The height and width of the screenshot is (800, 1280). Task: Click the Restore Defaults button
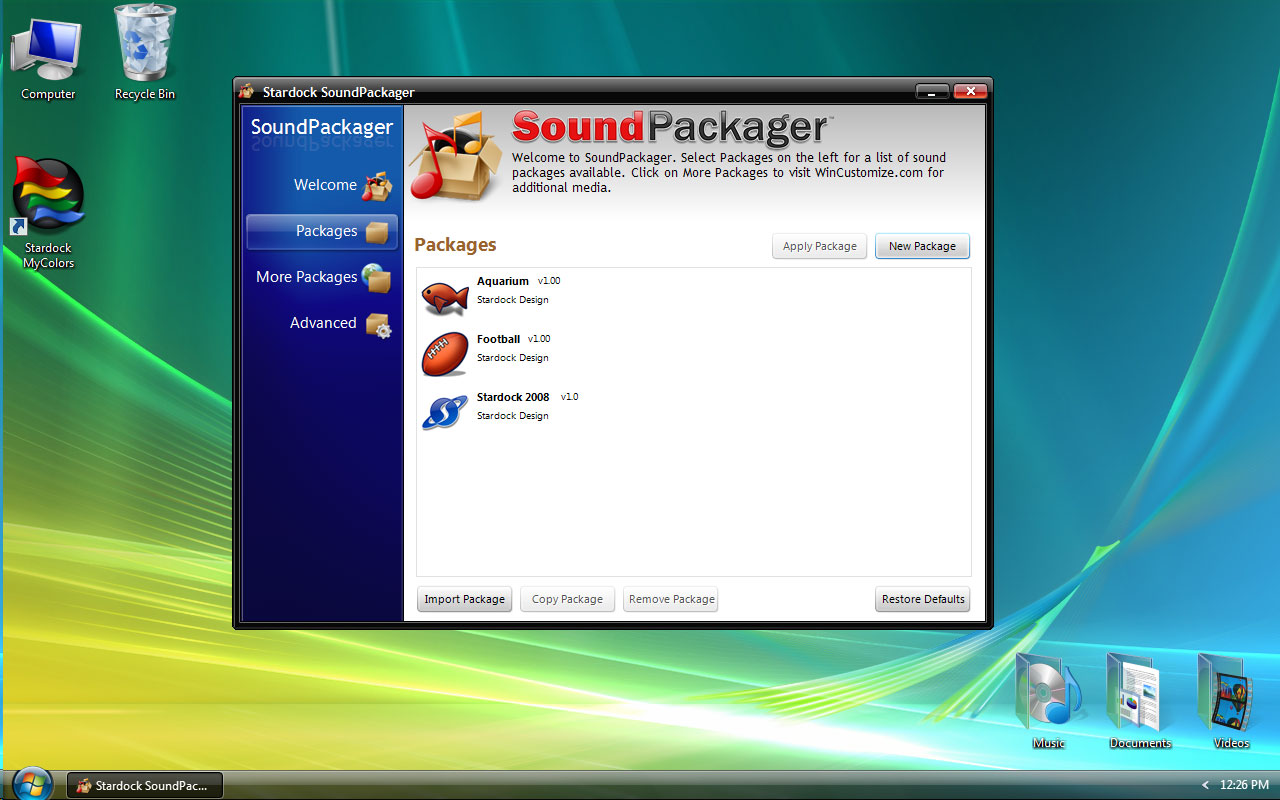pos(922,600)
